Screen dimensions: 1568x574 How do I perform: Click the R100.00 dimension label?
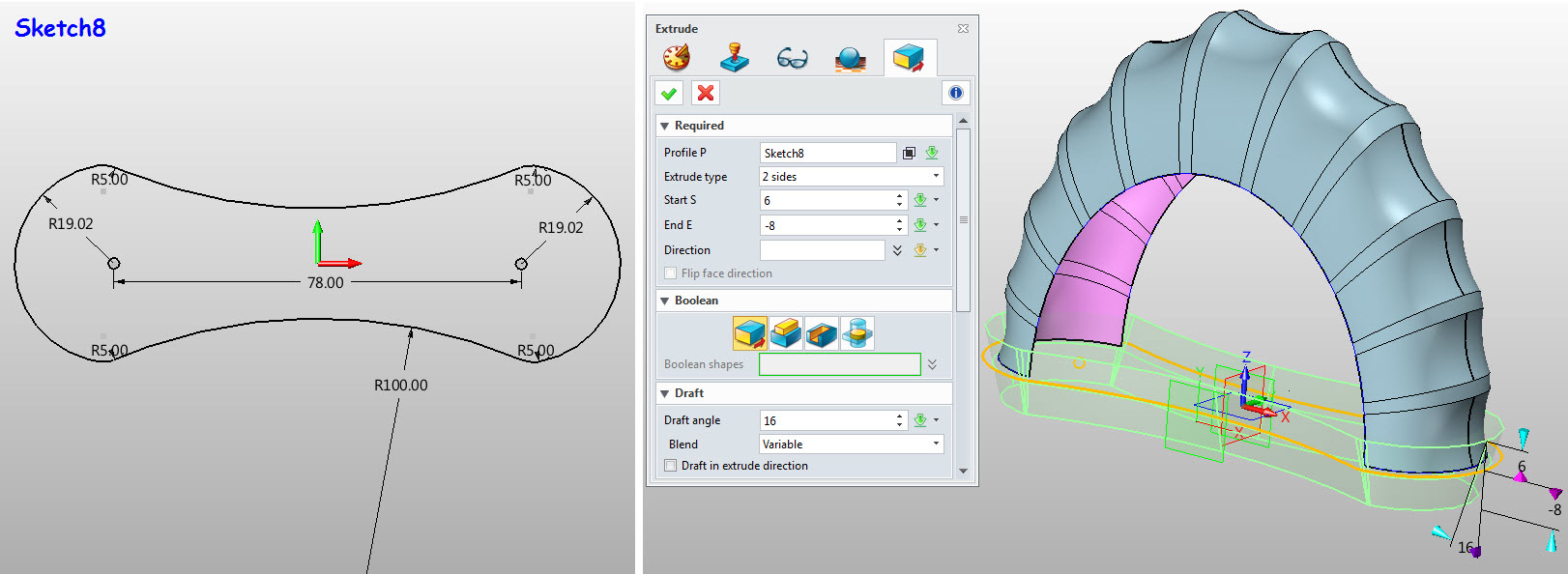point(401,386)
